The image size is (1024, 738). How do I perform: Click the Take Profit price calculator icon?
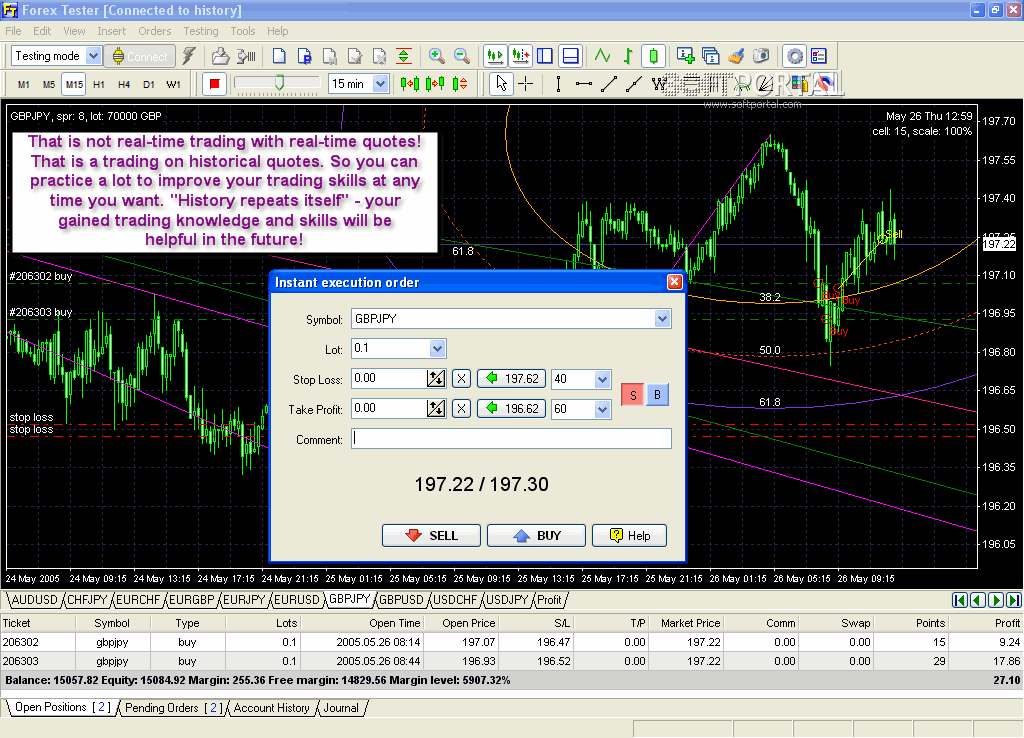pos(436,409)
